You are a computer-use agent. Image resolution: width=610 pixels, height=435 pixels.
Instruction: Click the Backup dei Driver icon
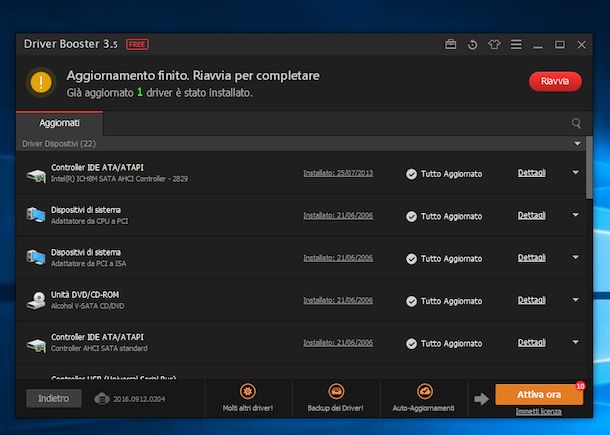(x=336, y=391)
